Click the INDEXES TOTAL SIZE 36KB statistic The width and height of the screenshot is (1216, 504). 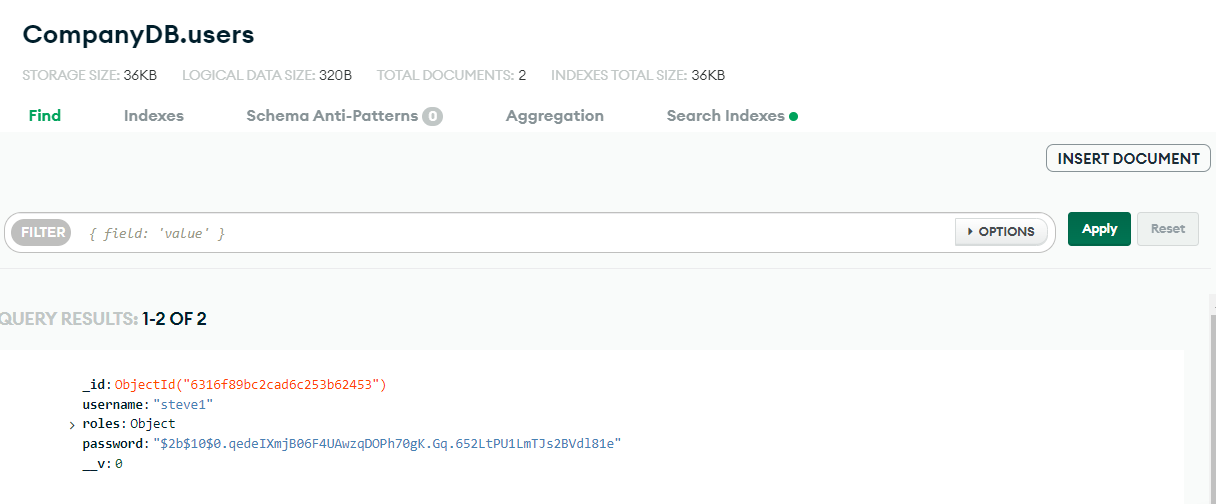click(638, 75)
